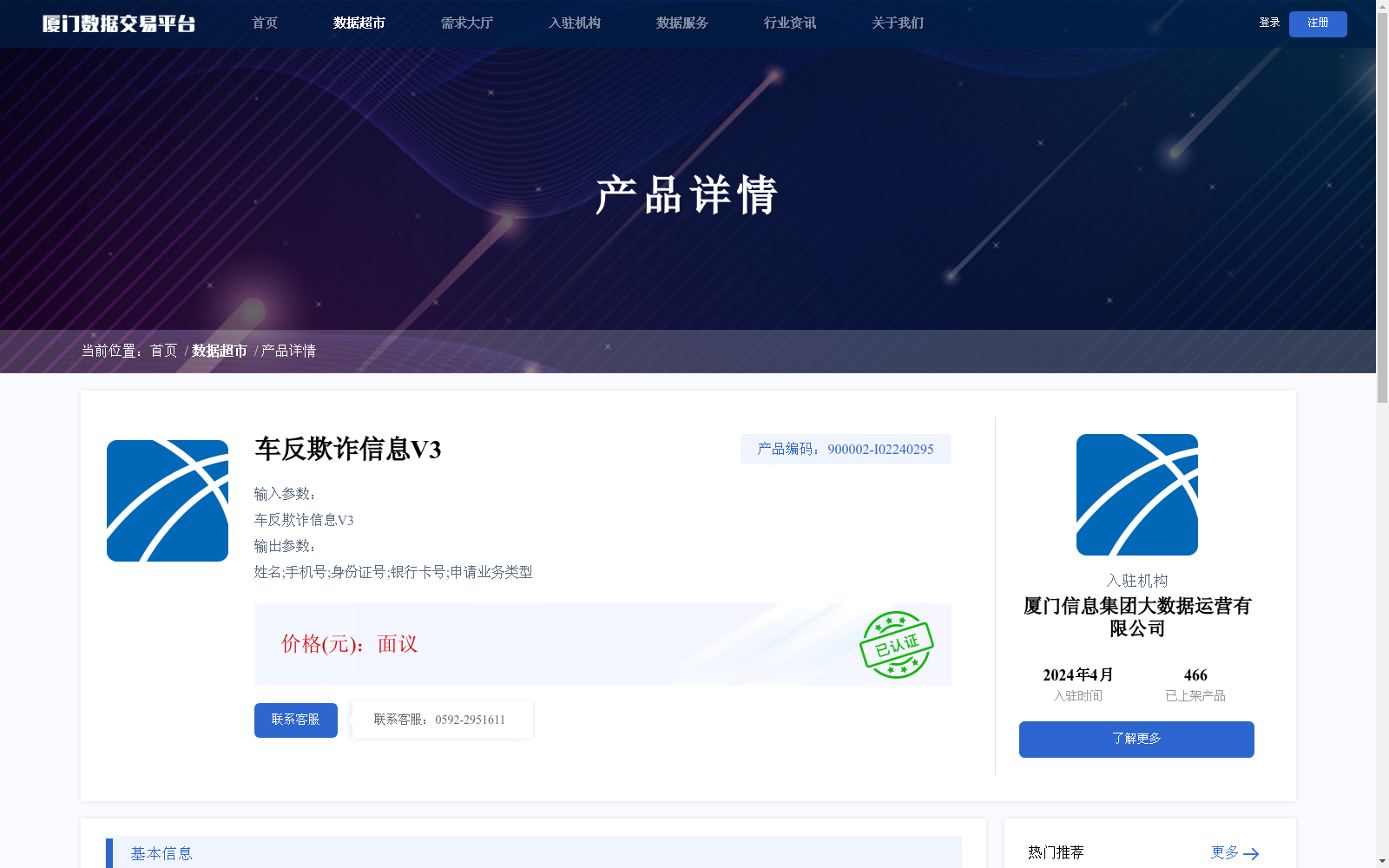1389x868 pixels.
Task: Open 行业资讯 from the navigation bar
Action: (x=790, y=23)
